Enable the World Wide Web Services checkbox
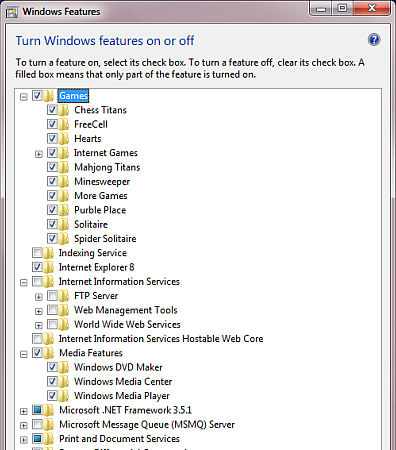Image resolution: width=396 pixels, height=450 pixels. point(52,324)
